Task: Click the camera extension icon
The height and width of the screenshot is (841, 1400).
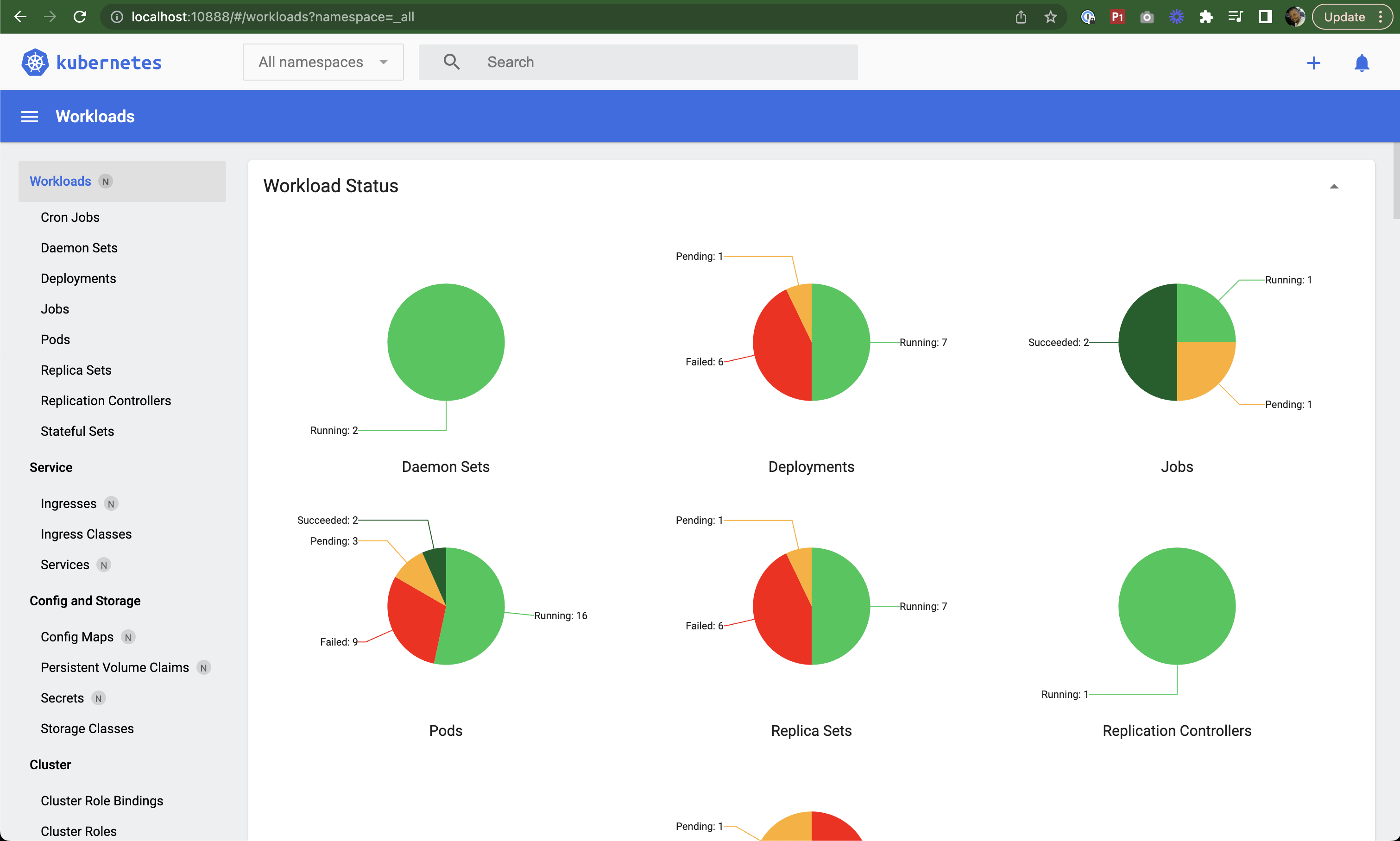Action: [1147, 17]
